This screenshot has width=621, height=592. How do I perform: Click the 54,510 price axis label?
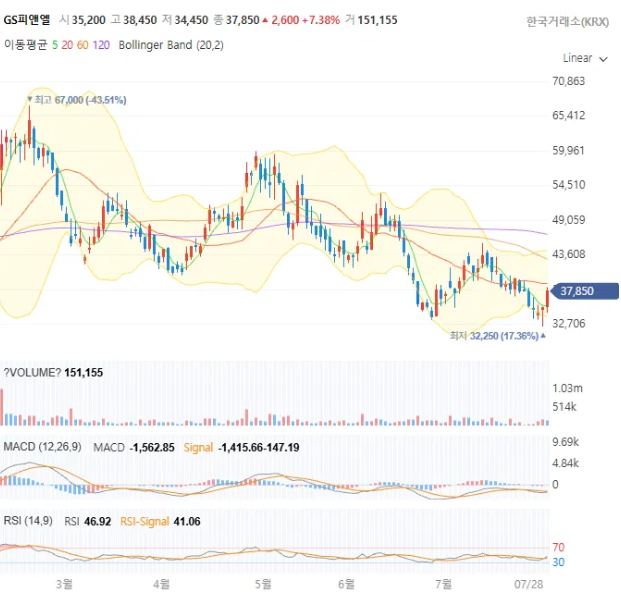click(x=568, y=185)
